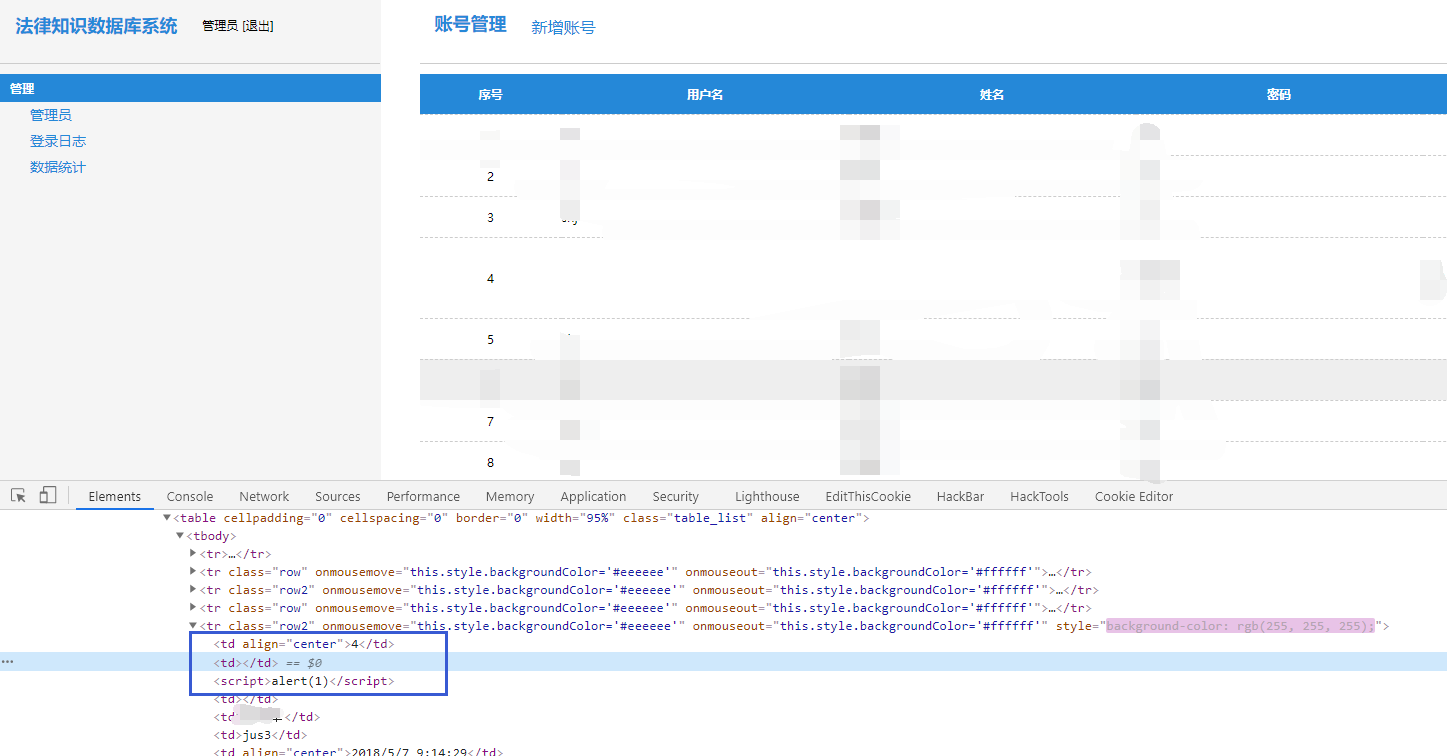Switch to the Sources tab
1447x756 pixels.
coord(338,496)
